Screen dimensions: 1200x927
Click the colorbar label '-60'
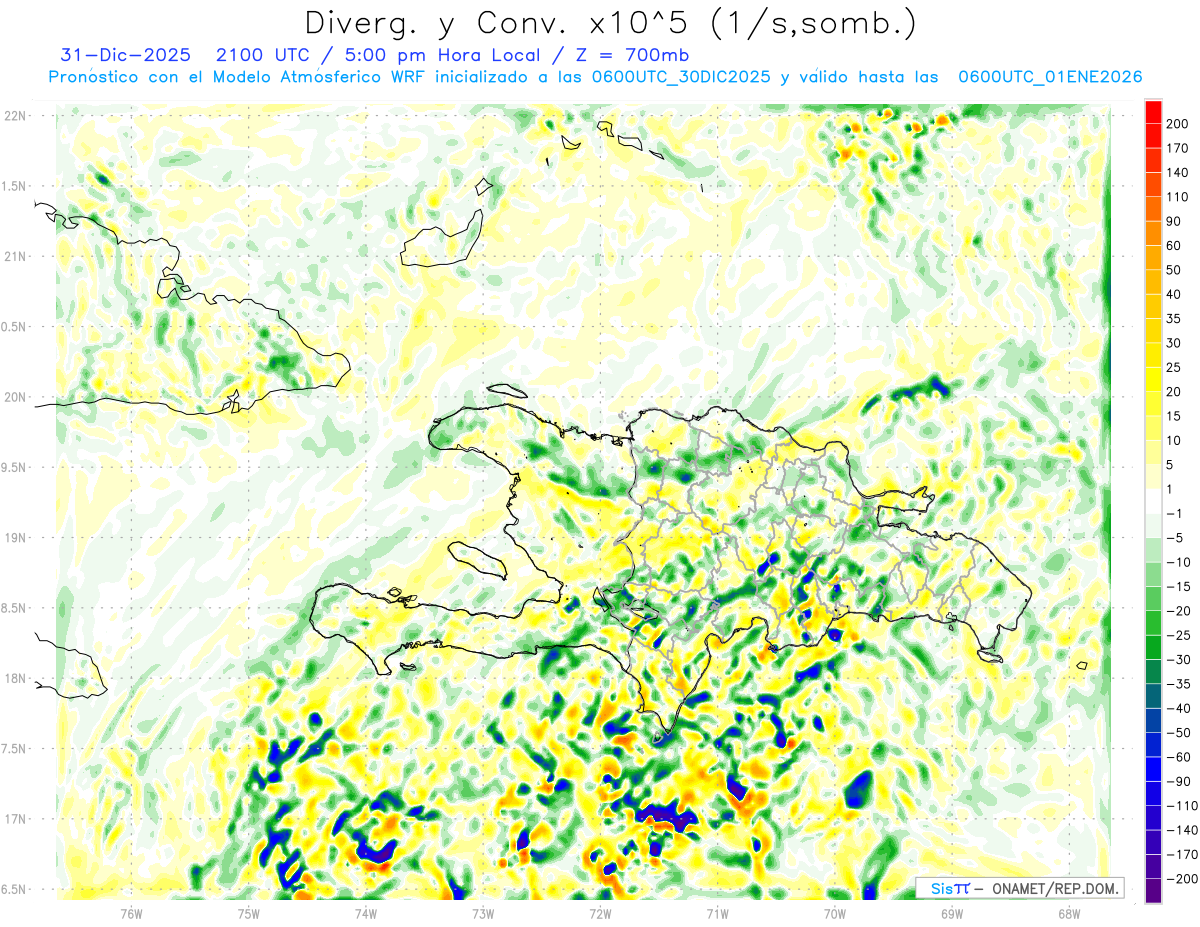(1180, 758)
